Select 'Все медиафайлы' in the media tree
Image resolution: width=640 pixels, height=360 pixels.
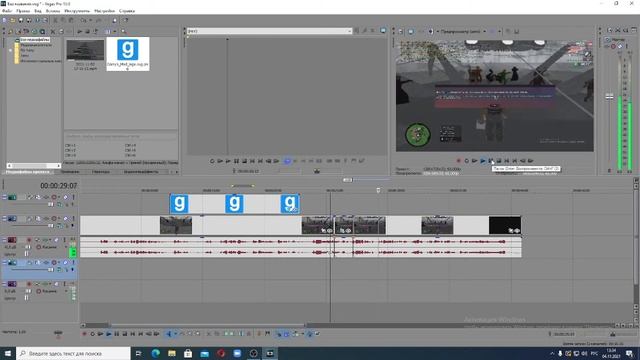coord(35,40)
